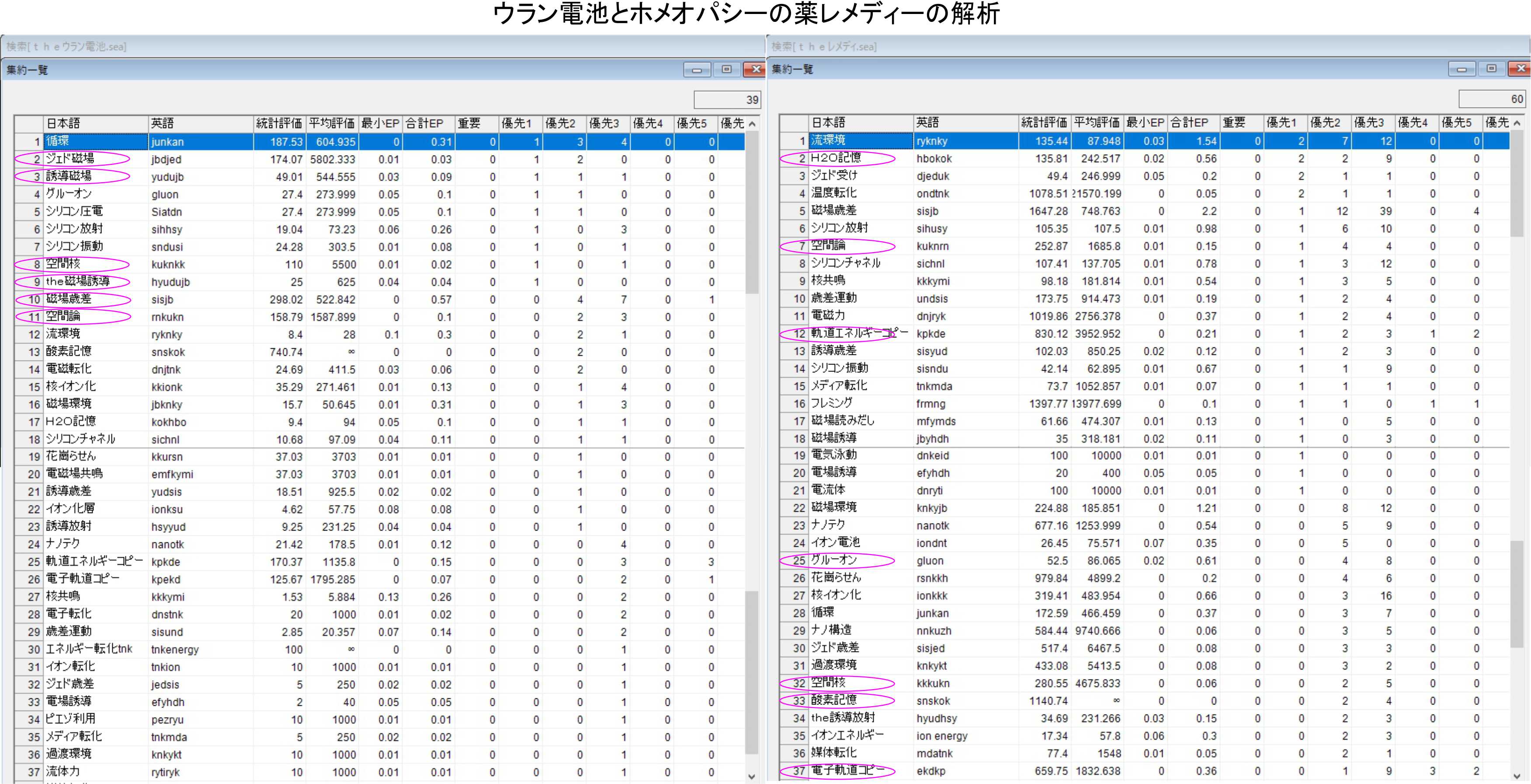Select 磁場読みだし row in right table
The width and height of the screenshot is (1531, 784).
coord(1144,421)
